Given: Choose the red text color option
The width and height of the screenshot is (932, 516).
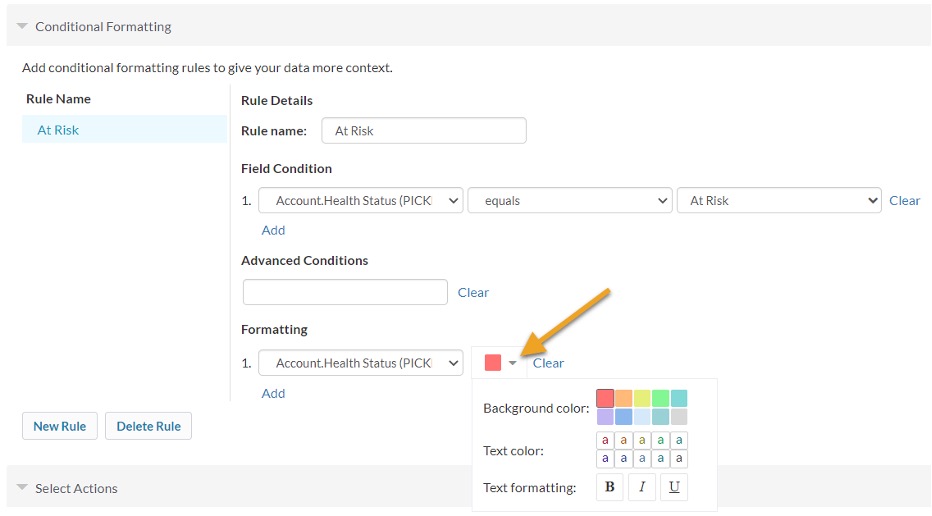Looking at the screenshot, I should (x=605, y=440).
